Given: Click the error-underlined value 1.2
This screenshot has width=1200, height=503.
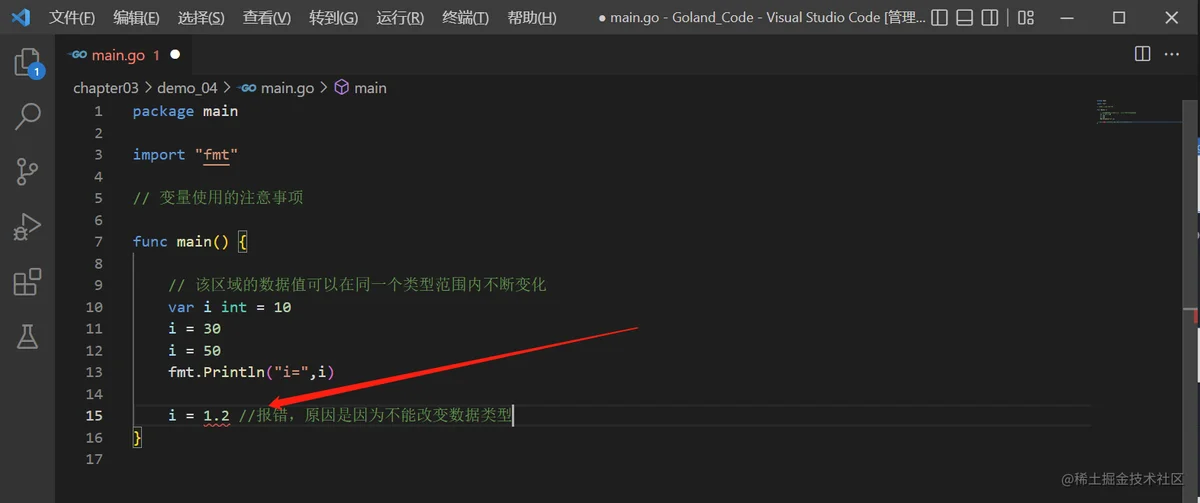Looking at the screenshot, I should pos(217,416).
